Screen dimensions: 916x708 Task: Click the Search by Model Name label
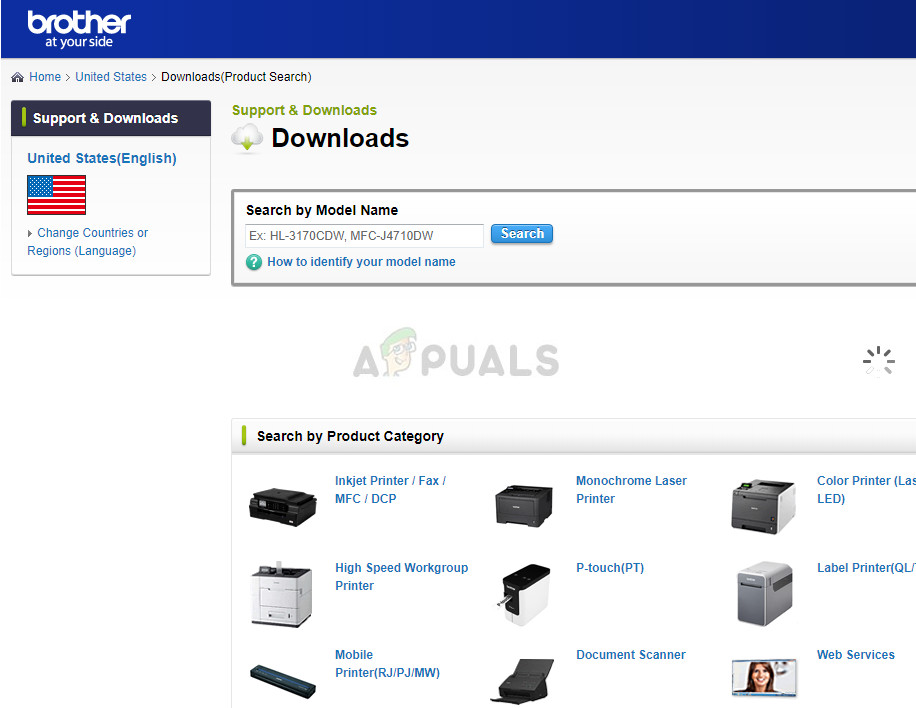coord(322,210)
